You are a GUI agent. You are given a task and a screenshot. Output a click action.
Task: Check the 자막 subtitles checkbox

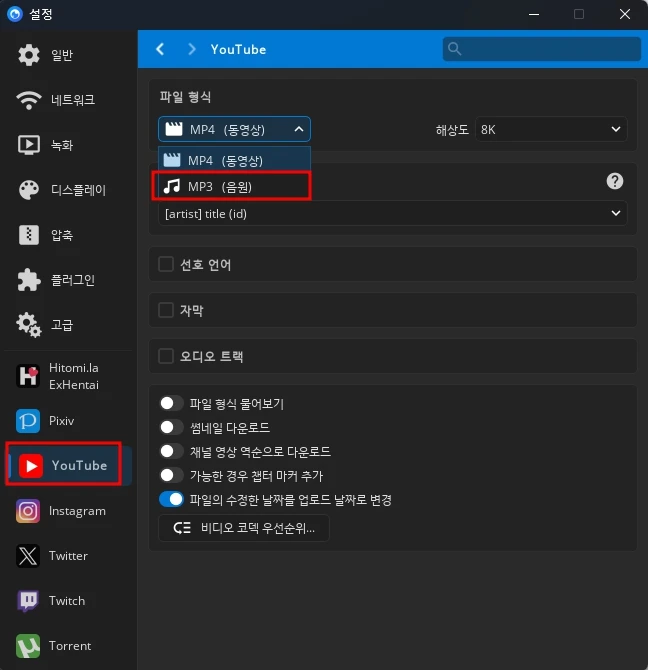pyautogui.click(x=166, y=310)
